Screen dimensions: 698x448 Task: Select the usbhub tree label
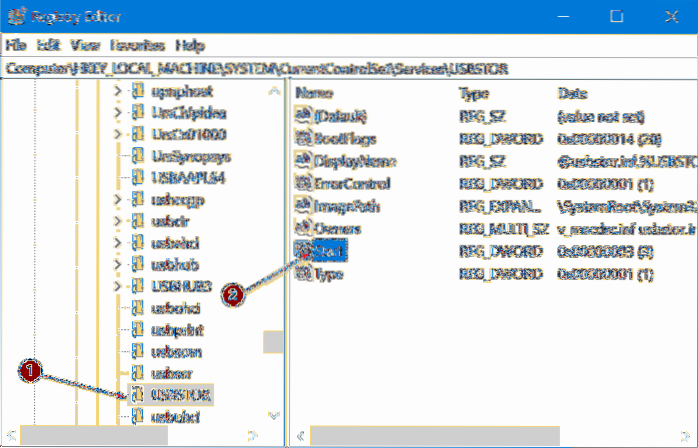[x=174, y=265]
